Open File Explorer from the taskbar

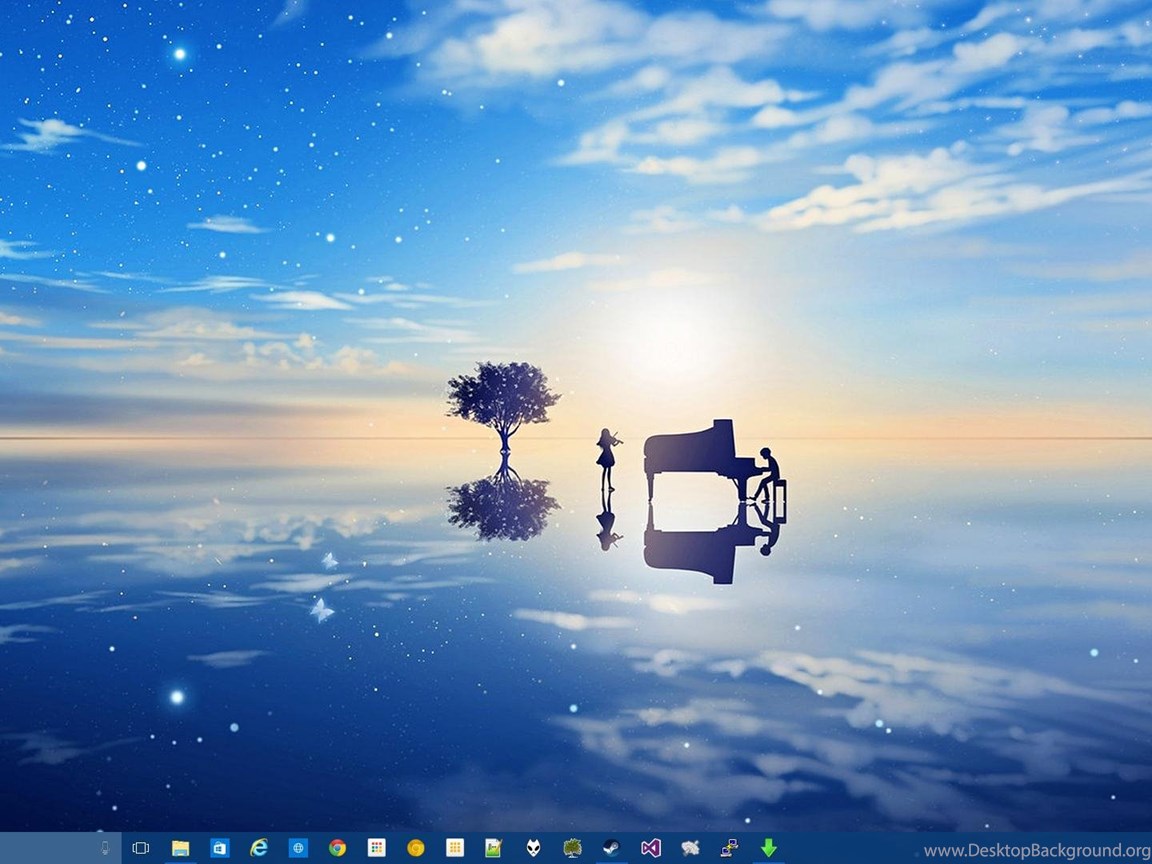[x=180, y=849]
